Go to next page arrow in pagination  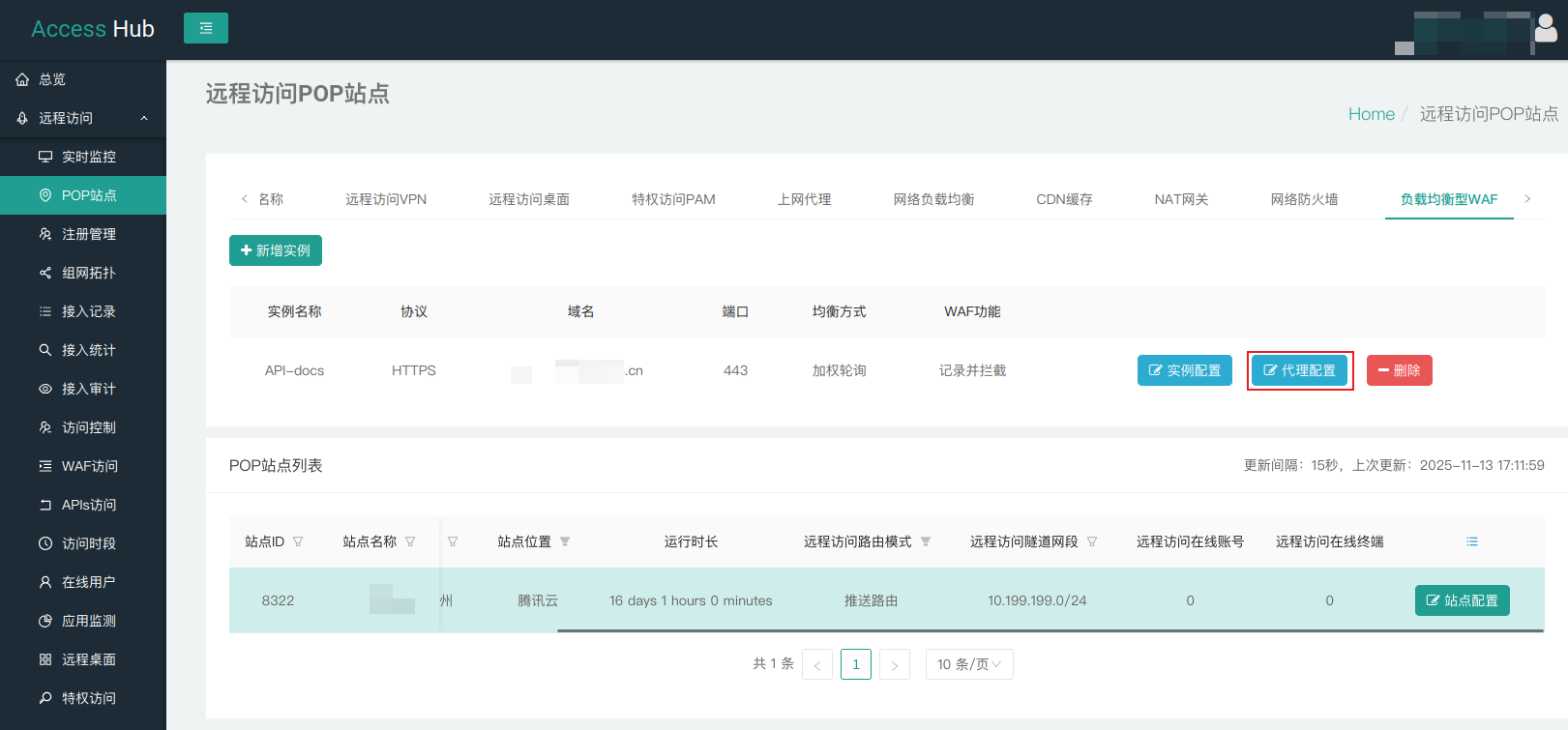click(895, 664)
